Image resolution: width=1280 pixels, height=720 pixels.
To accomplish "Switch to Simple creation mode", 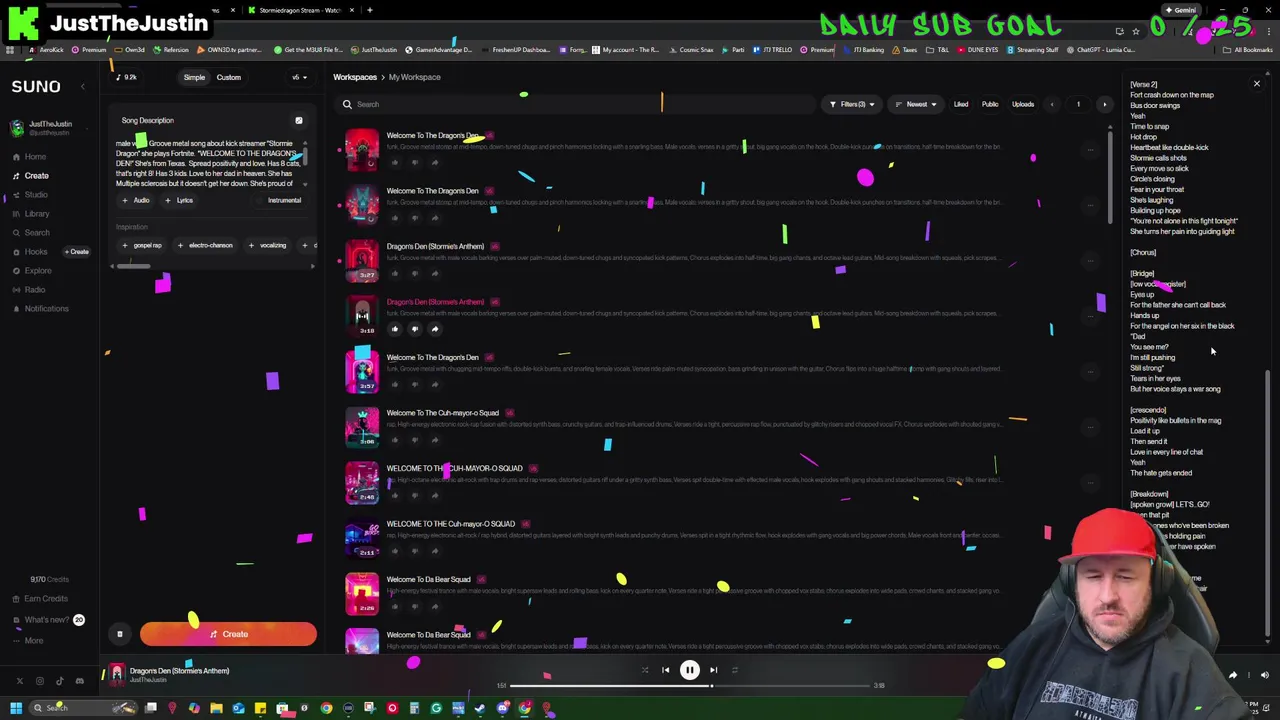I will tap(194, 77).
